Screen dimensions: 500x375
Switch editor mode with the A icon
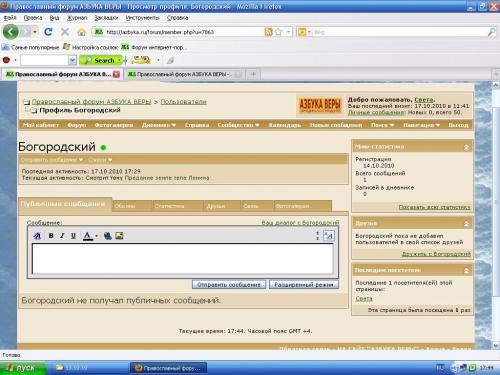coord(329,236)
